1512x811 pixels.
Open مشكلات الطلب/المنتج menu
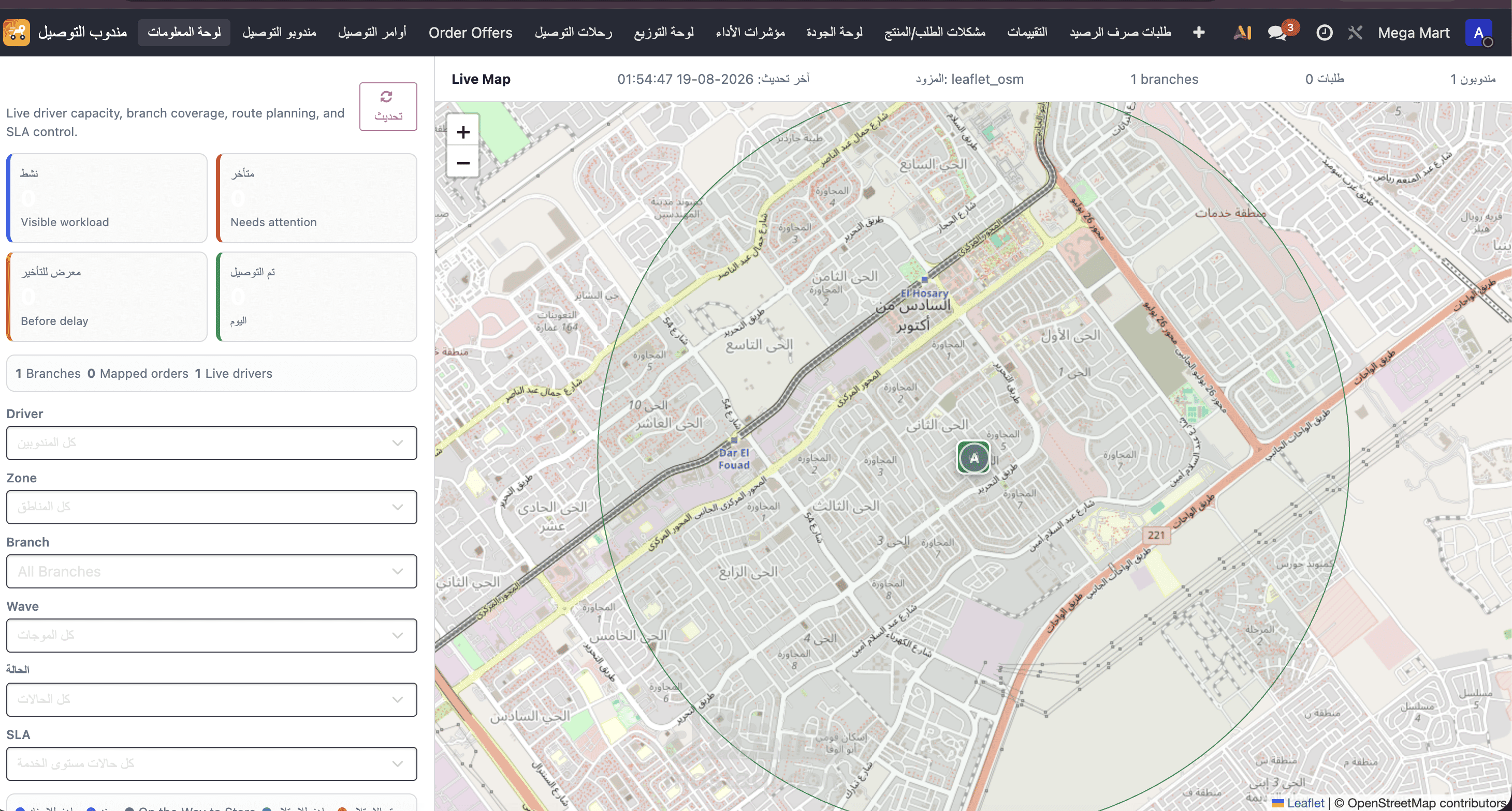tap(935, 32)
